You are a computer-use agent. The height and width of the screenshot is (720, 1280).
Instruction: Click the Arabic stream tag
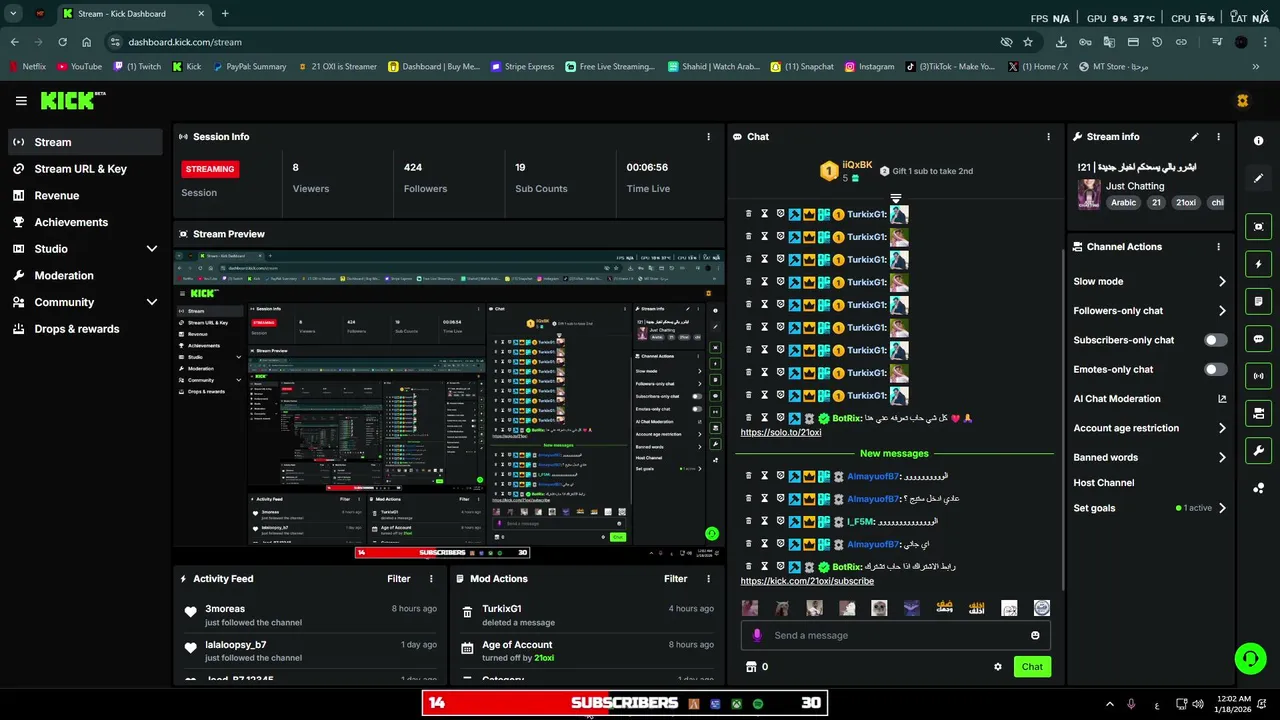pos(1124,203)
